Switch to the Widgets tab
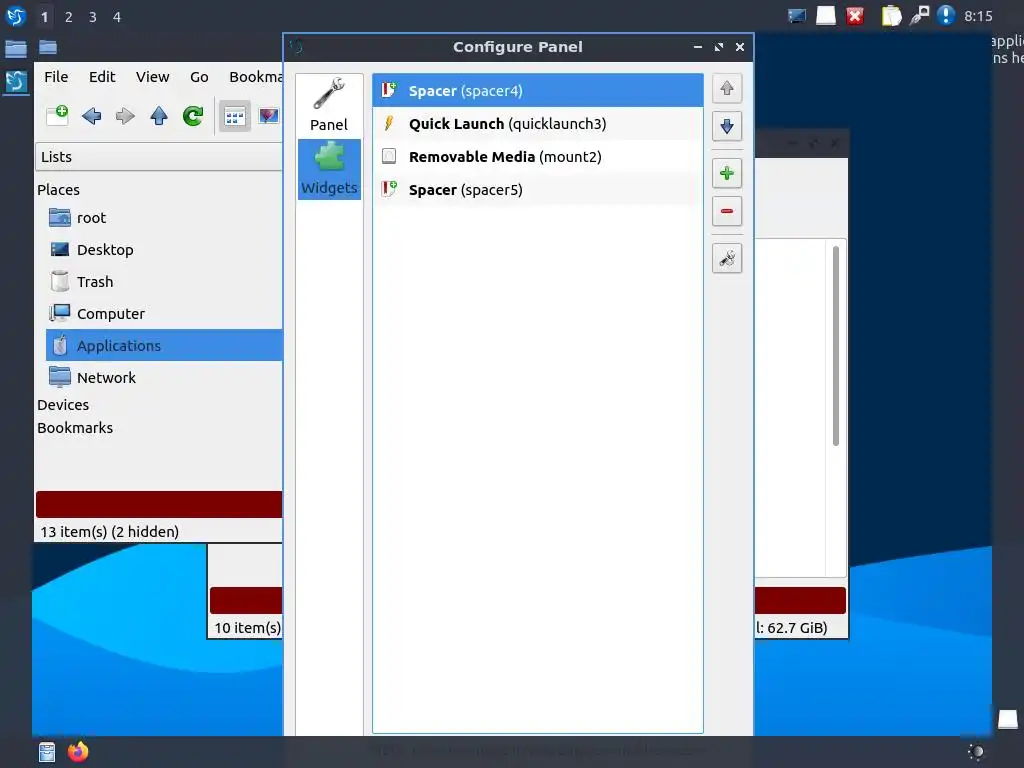Viewport: 1024px width, 768px height. pyautogui.click(x=329, y=169)
